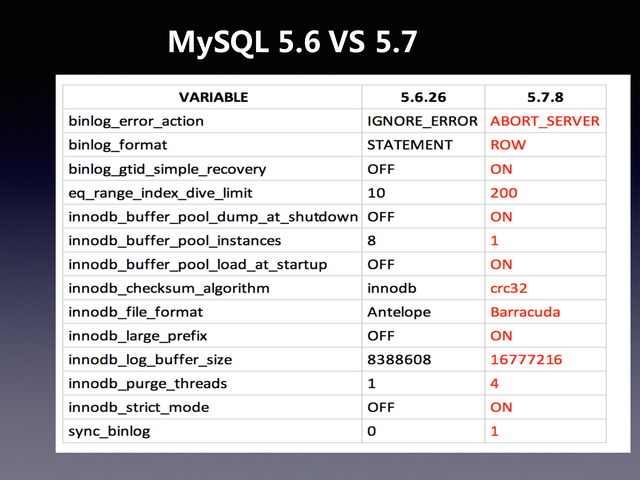Screen dimensions: 640x480
Task: Select value 1 in the innodb_purge_threads row
Action: coord(371,384)
